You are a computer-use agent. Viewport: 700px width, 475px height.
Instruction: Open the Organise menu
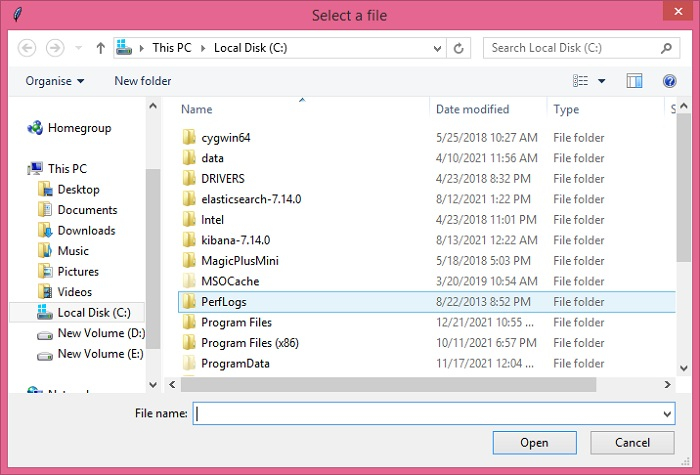click(x=55, y=81)
